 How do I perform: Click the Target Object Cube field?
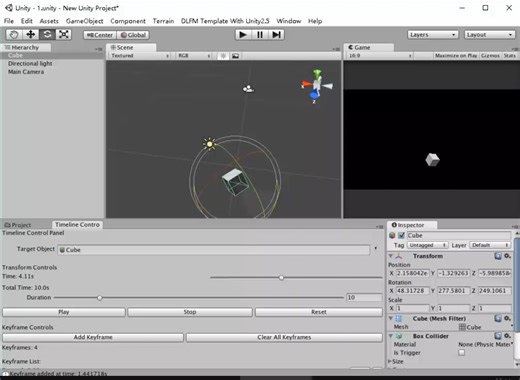214,250
